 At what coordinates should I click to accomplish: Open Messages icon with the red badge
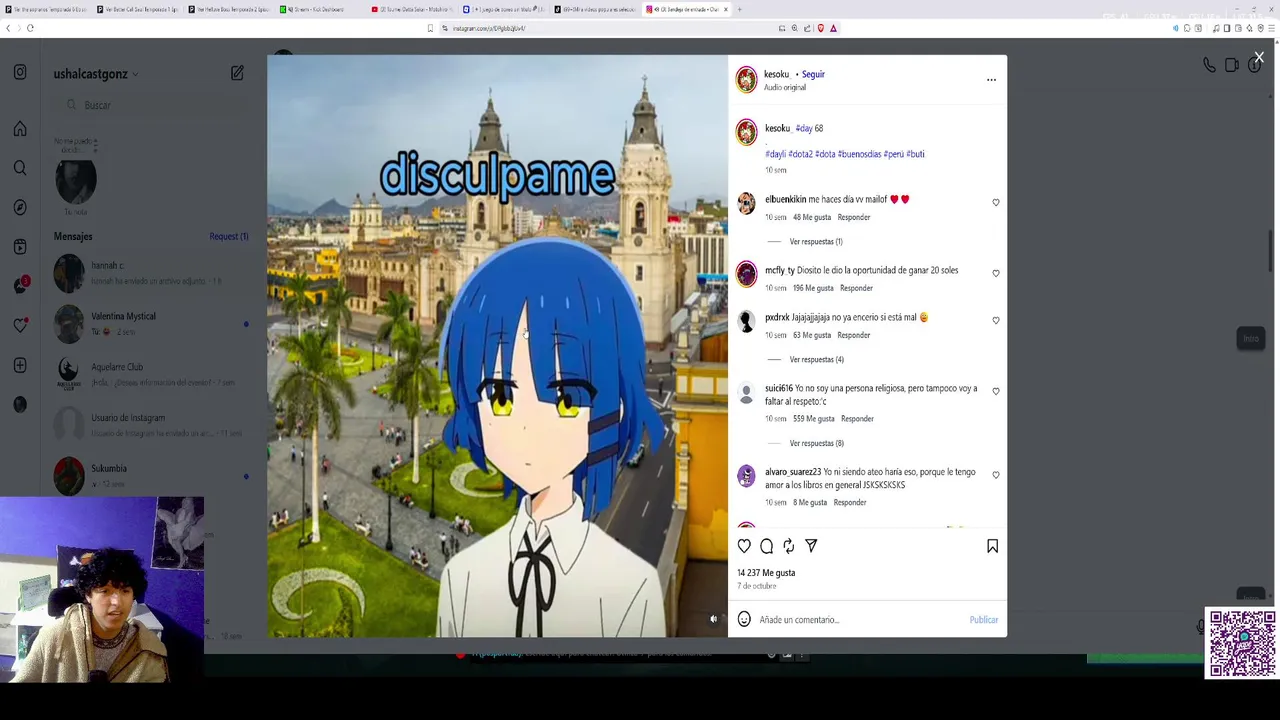click(20, 286)
